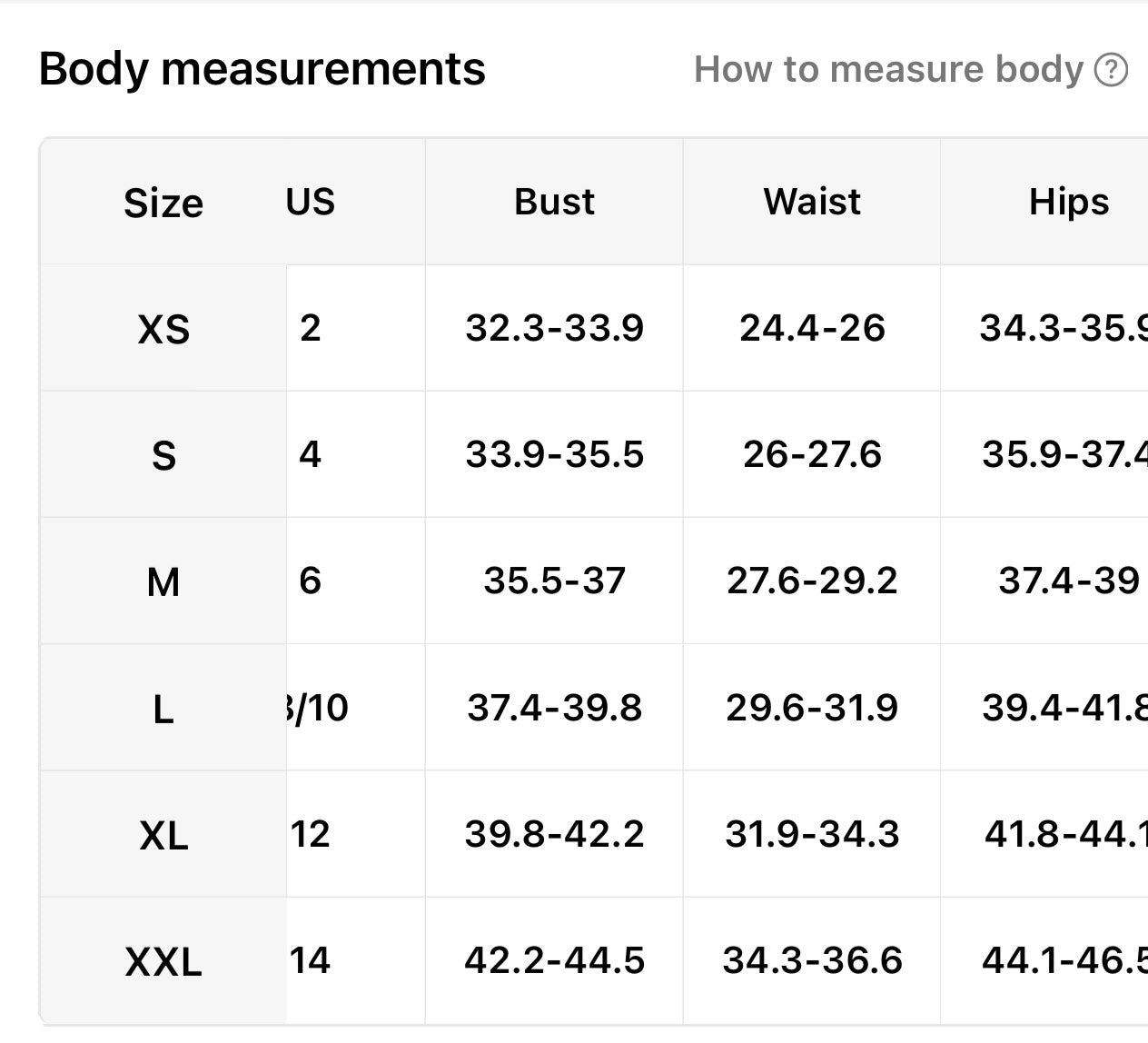Click the L bust value 37.4-39.8

click(x=554, y=708)
